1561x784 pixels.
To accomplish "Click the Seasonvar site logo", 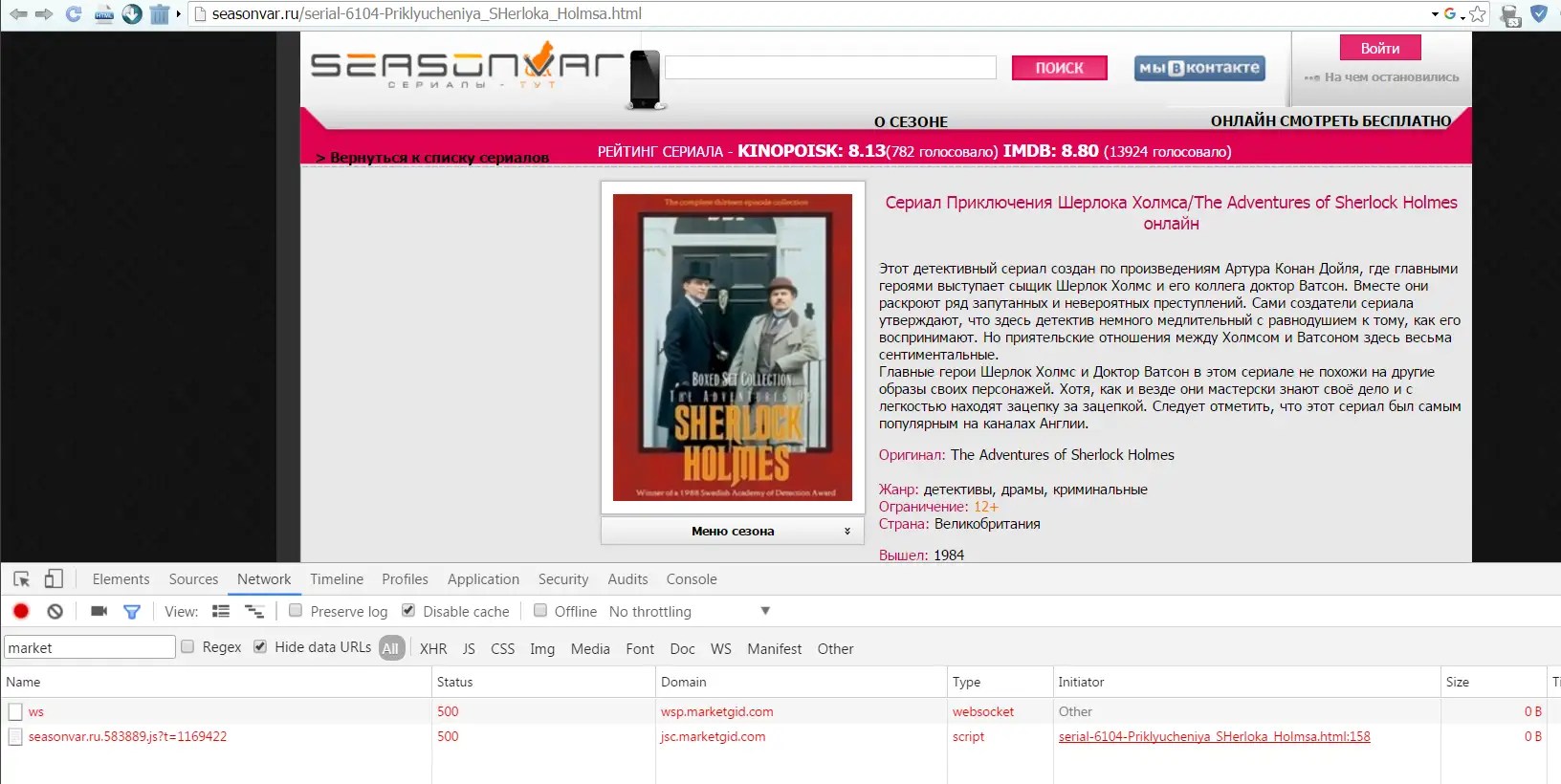I will (x=467, y=65).
